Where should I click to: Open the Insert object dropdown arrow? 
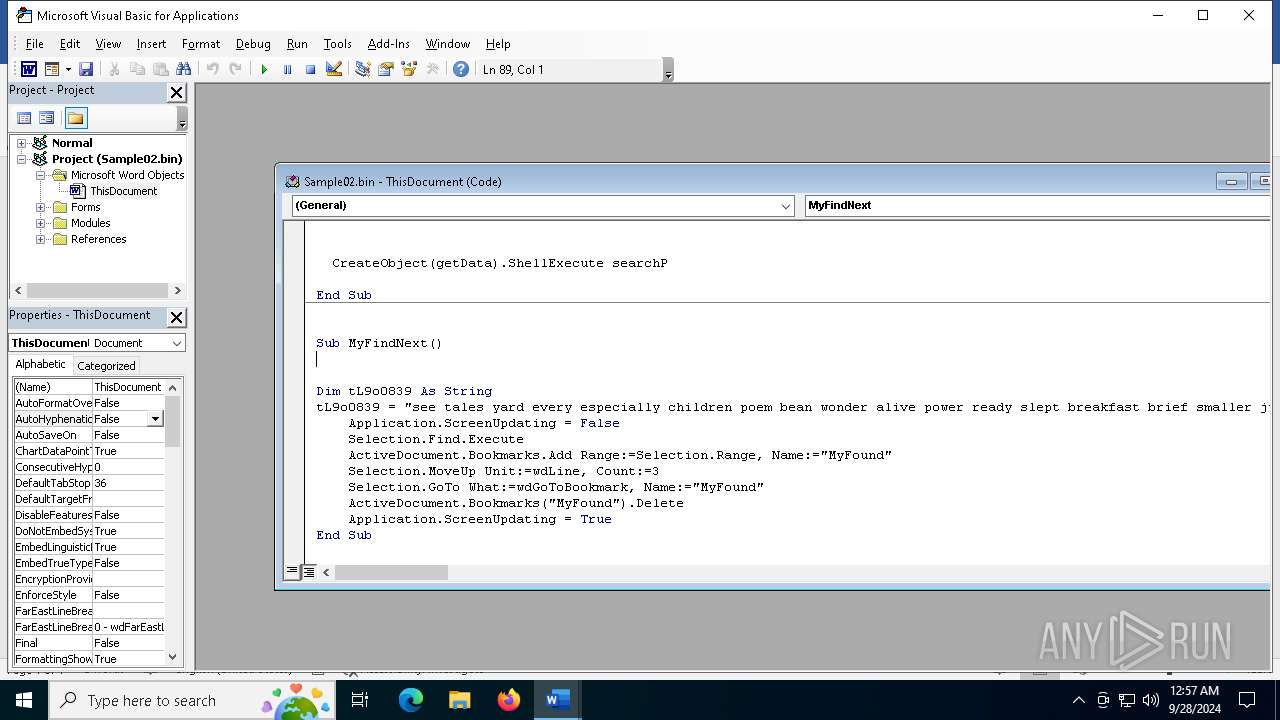point(68,69)
